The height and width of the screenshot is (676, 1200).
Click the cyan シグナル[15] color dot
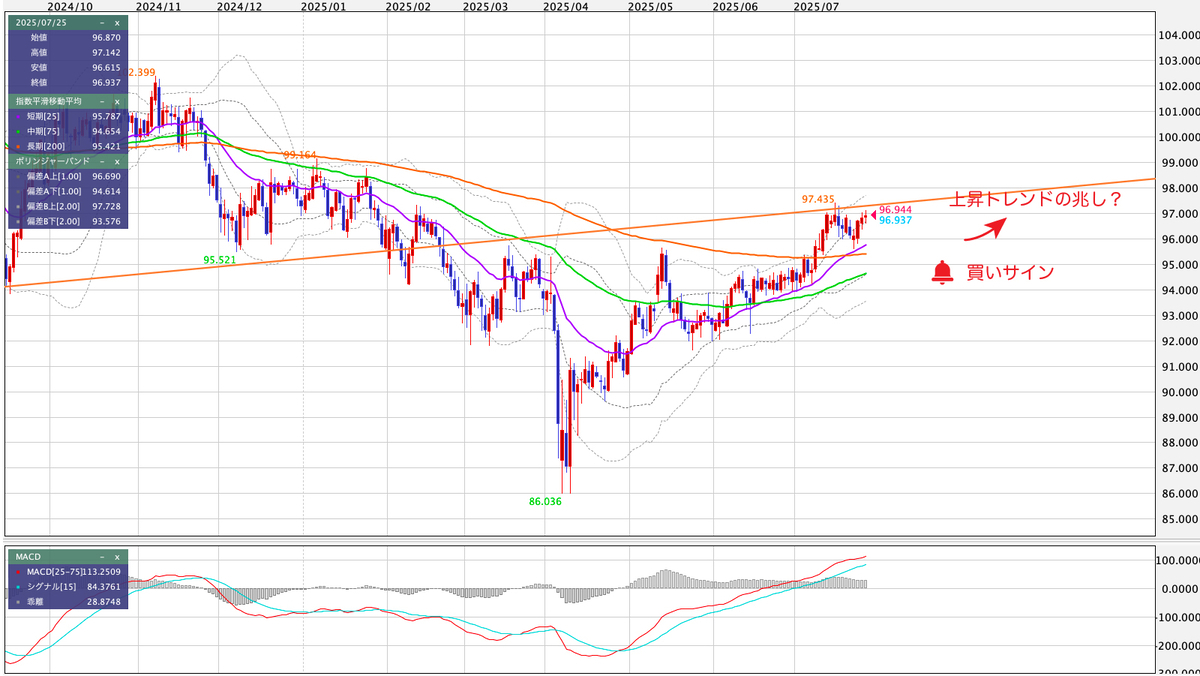(x=19, y=586)
